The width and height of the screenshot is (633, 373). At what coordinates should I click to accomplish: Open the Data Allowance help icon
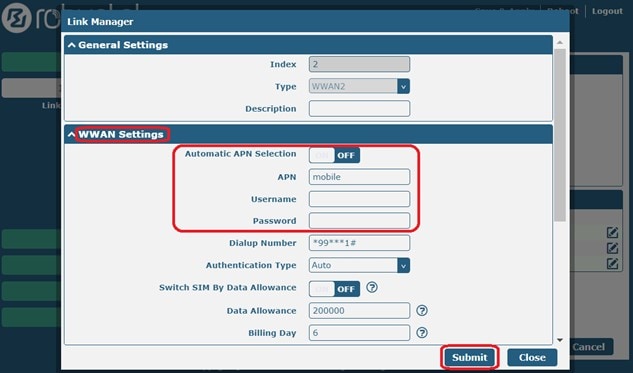(x=422, y=310)
